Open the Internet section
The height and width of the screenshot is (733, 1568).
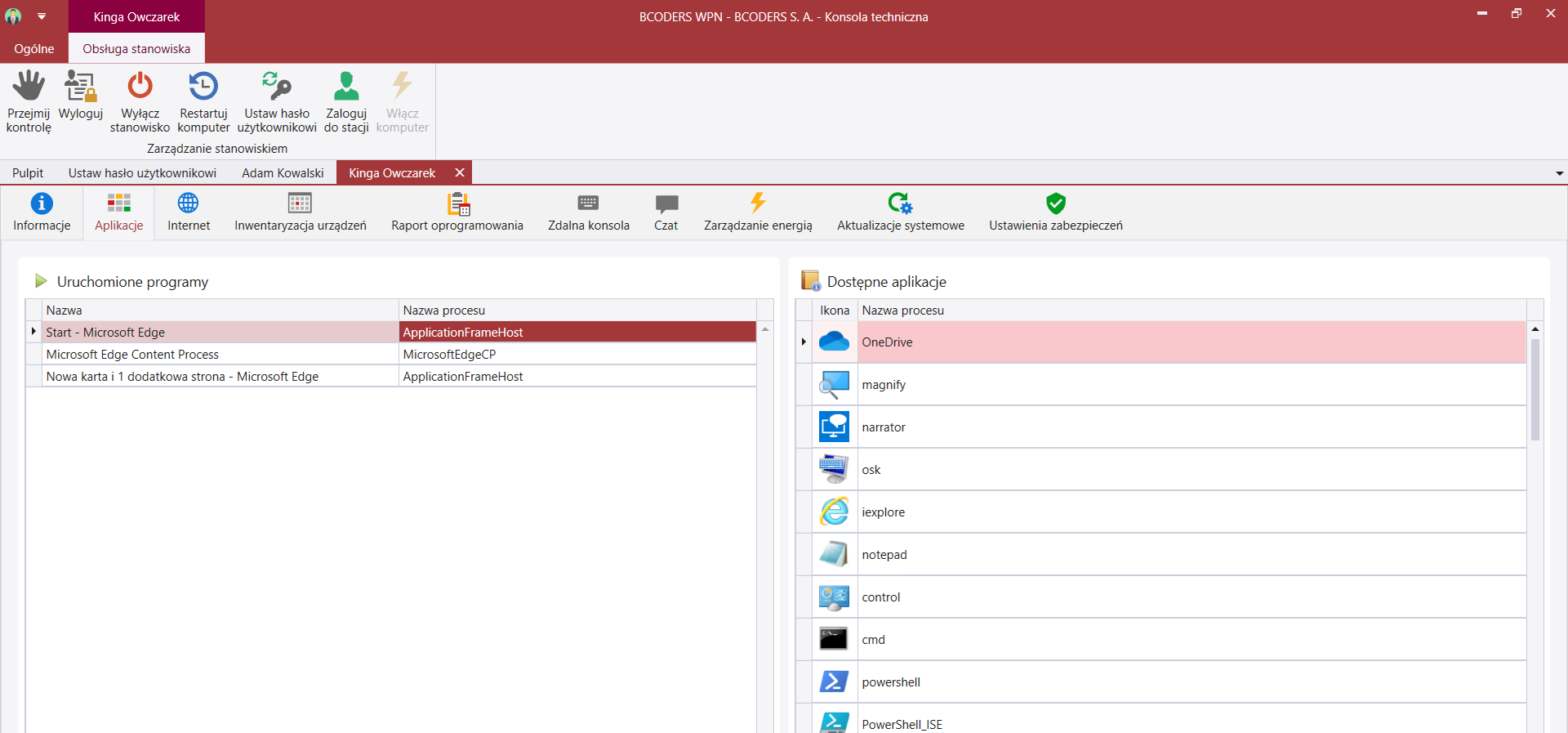(x=189, y=212)
